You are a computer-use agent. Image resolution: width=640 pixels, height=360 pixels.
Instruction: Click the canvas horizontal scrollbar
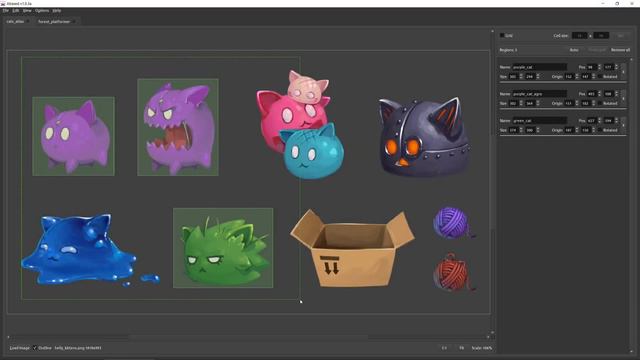click(x=248, y=337)
